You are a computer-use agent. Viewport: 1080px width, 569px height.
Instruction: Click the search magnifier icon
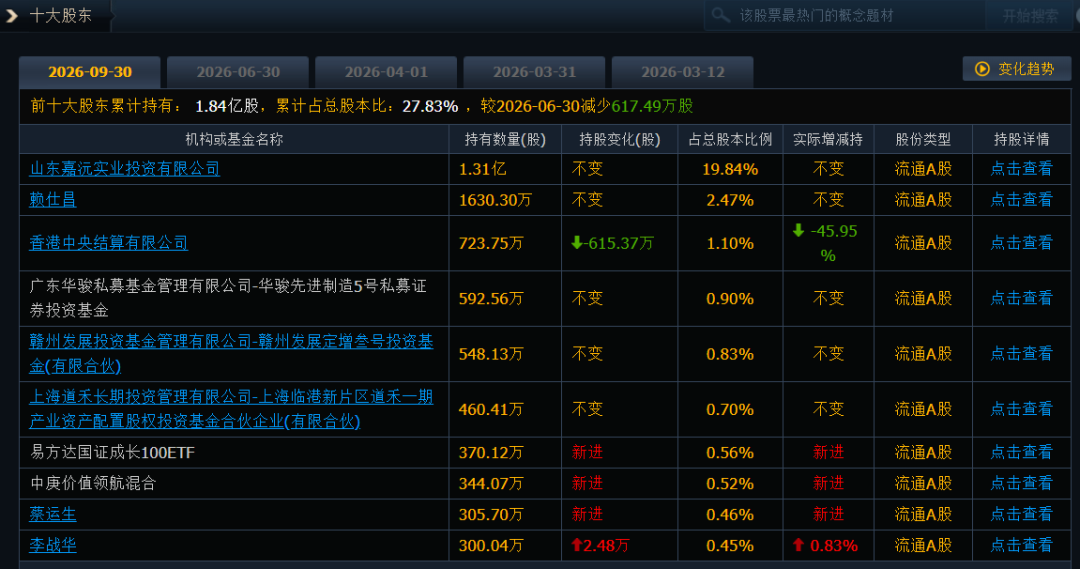(x=720, y=14)
